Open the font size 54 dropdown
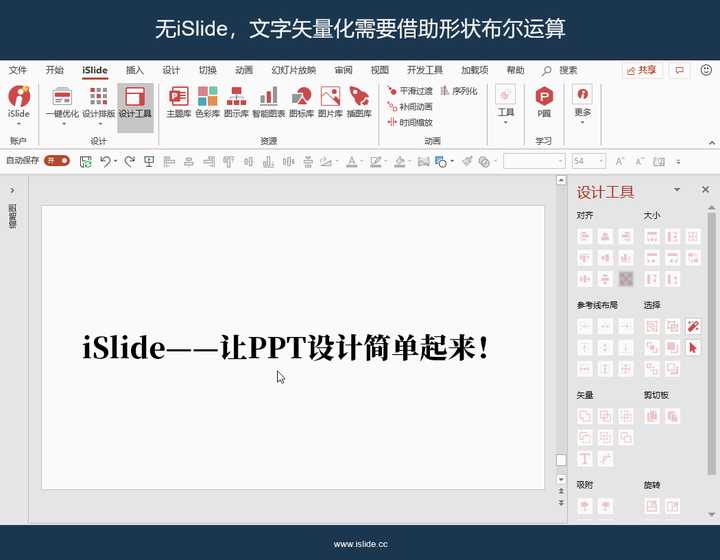 point(601,161)
